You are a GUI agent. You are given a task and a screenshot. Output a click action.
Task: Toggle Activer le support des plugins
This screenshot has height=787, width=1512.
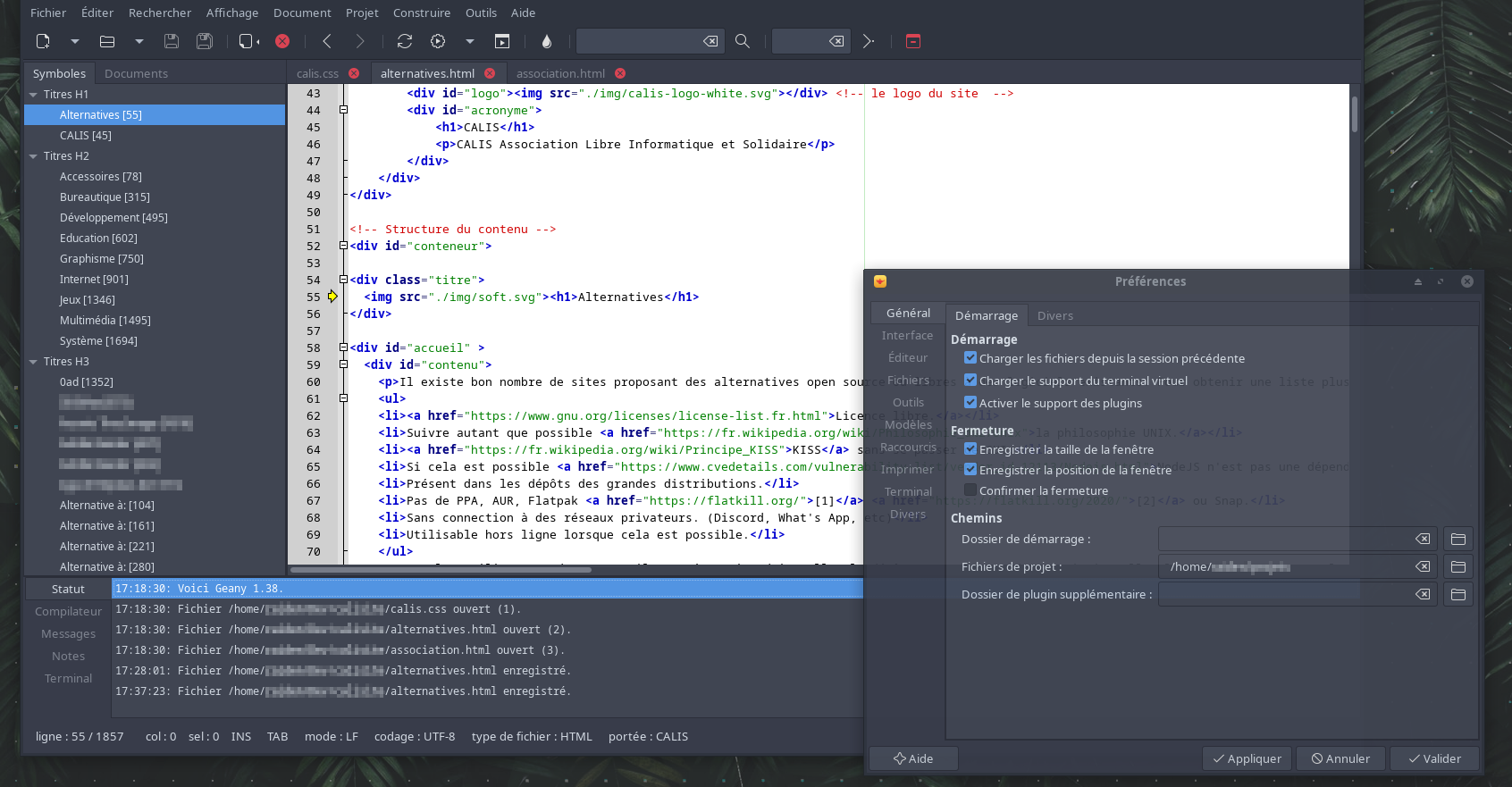tap(970, 403)
